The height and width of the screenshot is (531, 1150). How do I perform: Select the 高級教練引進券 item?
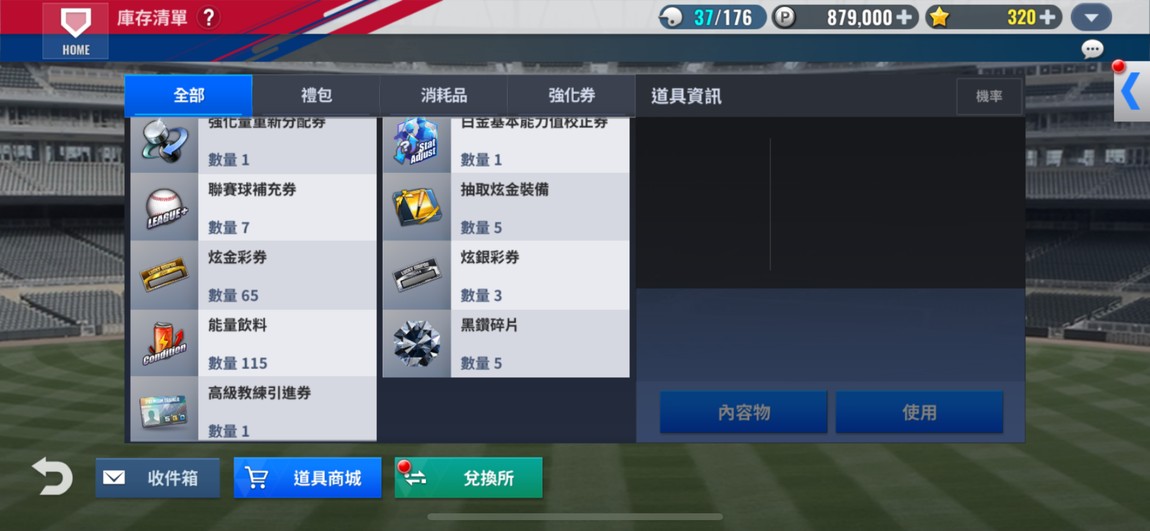tap(253, 409)
